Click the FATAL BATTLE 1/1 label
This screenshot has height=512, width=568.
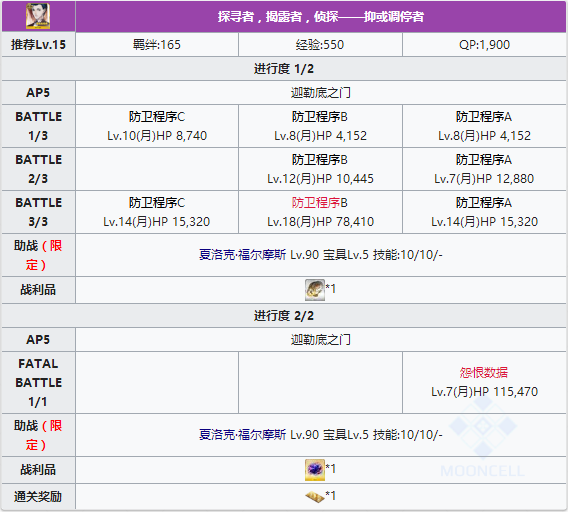pos(38,383)
